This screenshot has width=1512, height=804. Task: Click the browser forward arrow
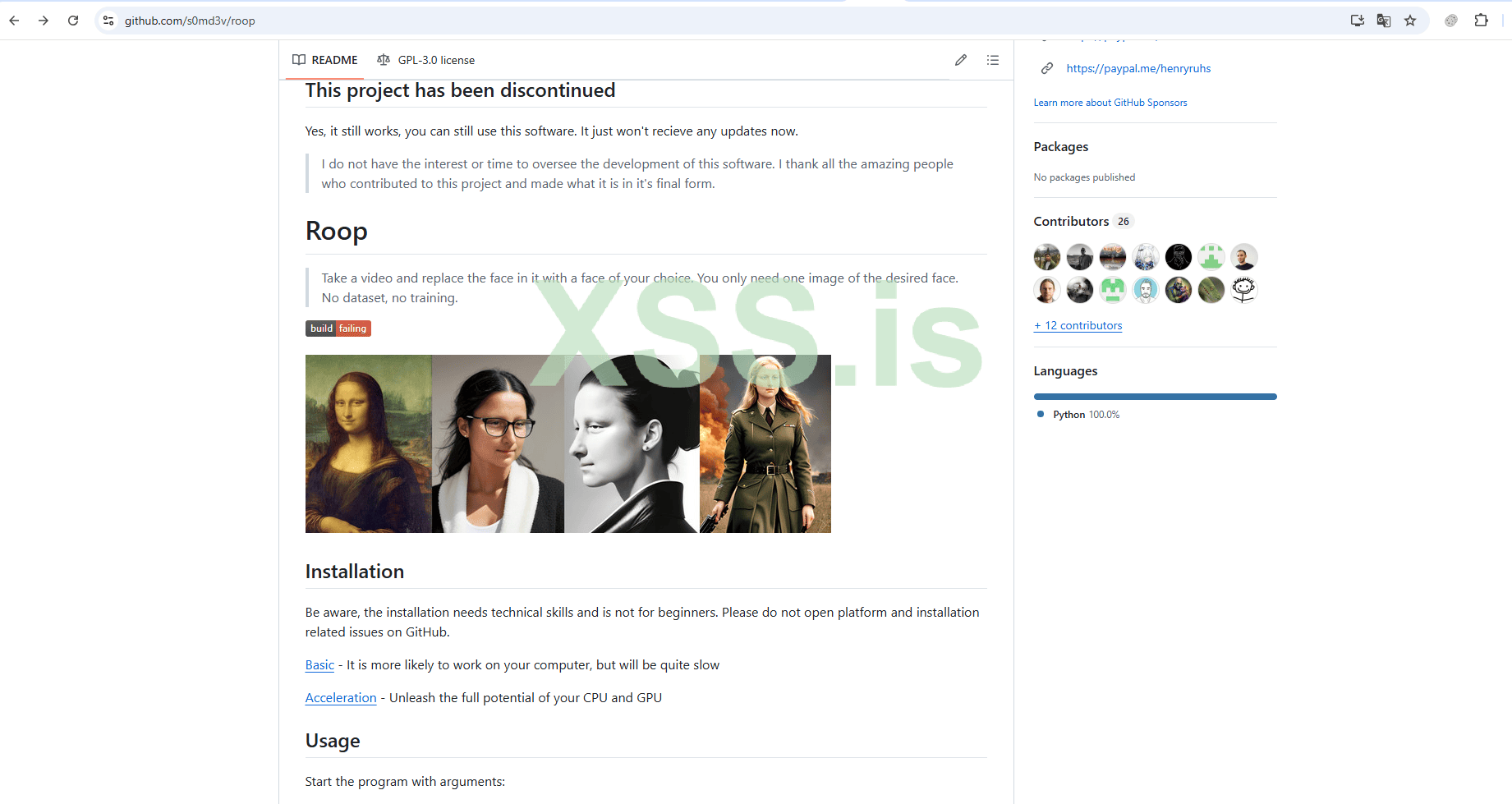pos(44,21)
